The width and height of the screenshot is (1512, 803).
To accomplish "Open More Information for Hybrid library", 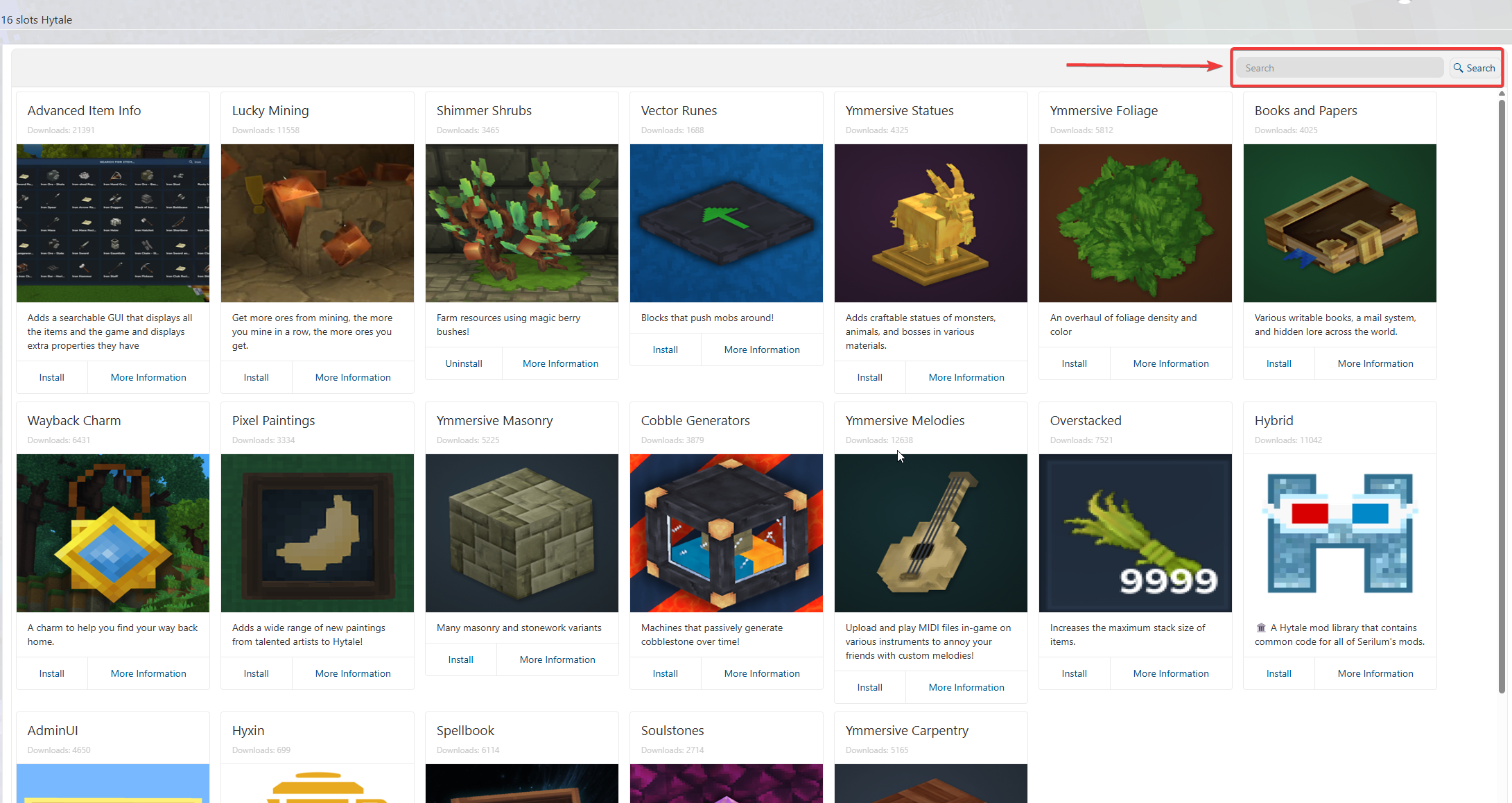I will pyautogui.click(x=1375, y=673).
